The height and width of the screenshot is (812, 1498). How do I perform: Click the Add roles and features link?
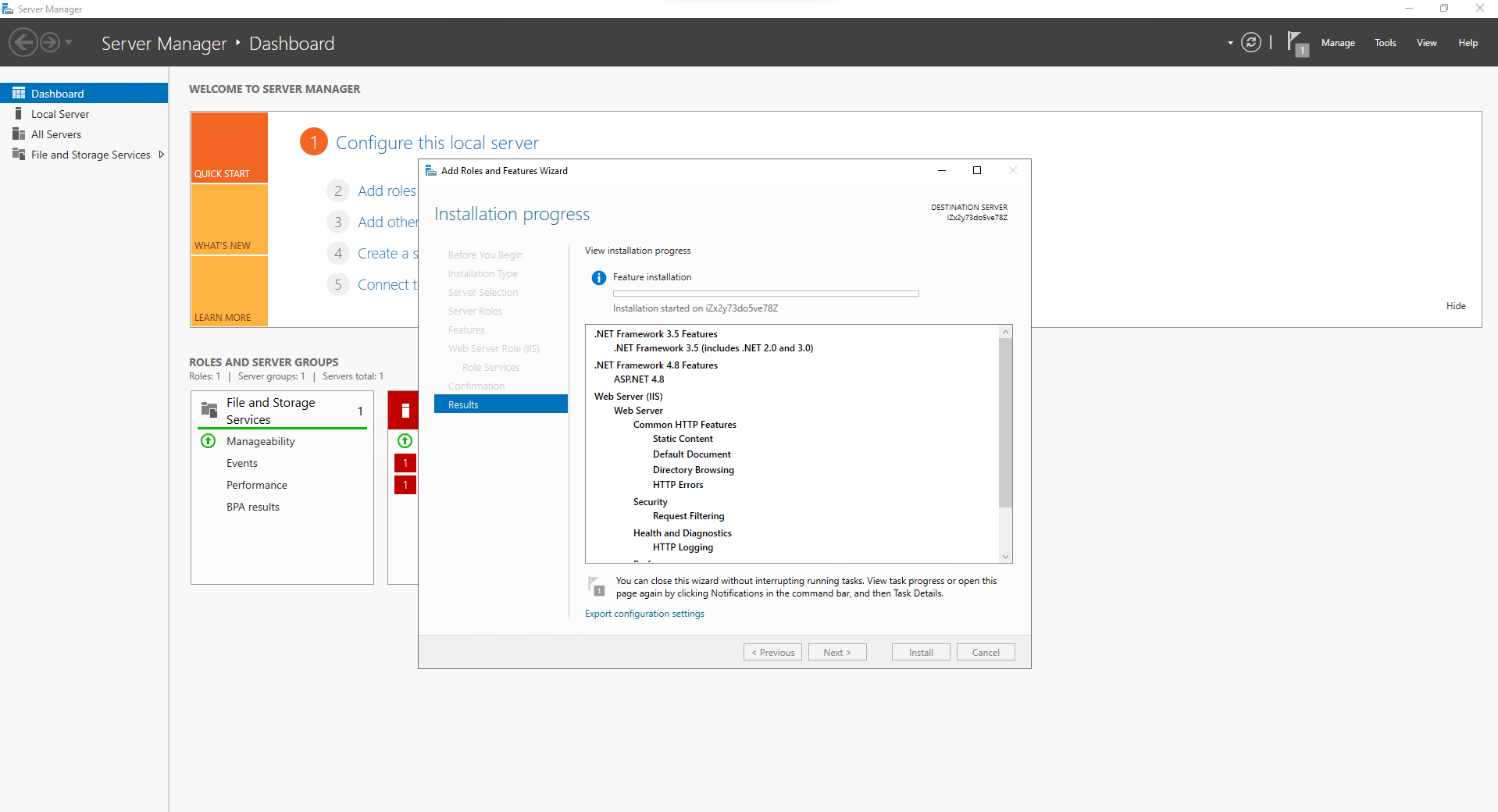click(387, 191)
